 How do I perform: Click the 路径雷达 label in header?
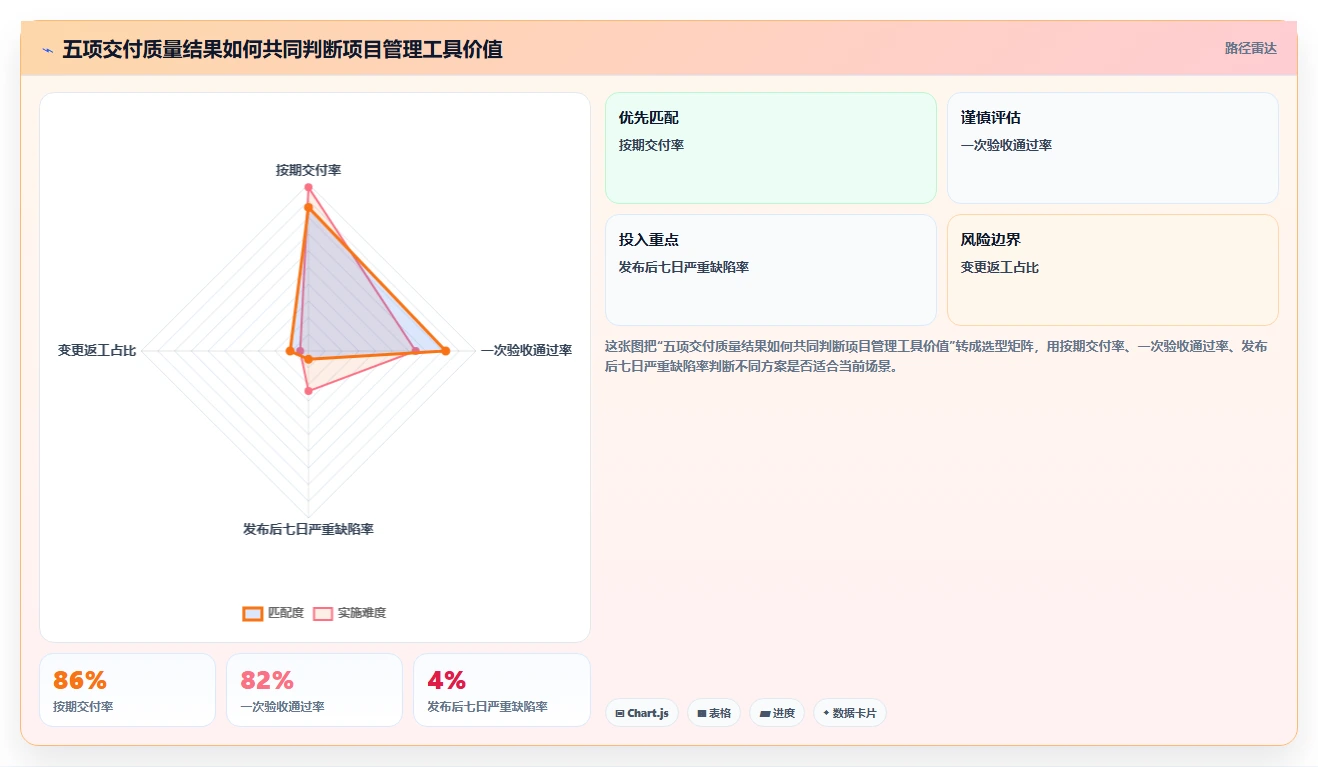(x=1251, y=48)
